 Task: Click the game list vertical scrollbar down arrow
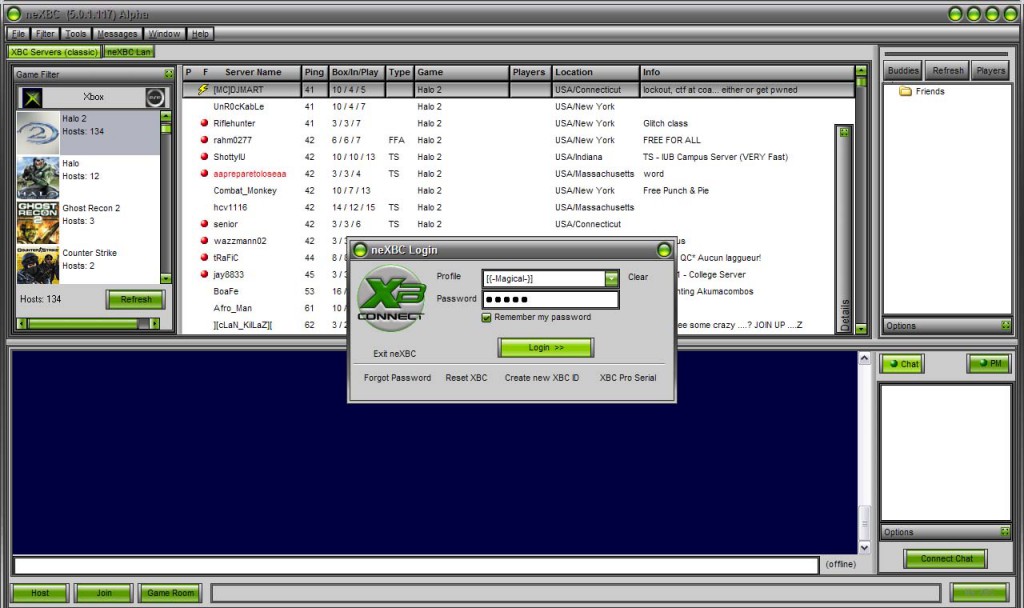[166, 278]
